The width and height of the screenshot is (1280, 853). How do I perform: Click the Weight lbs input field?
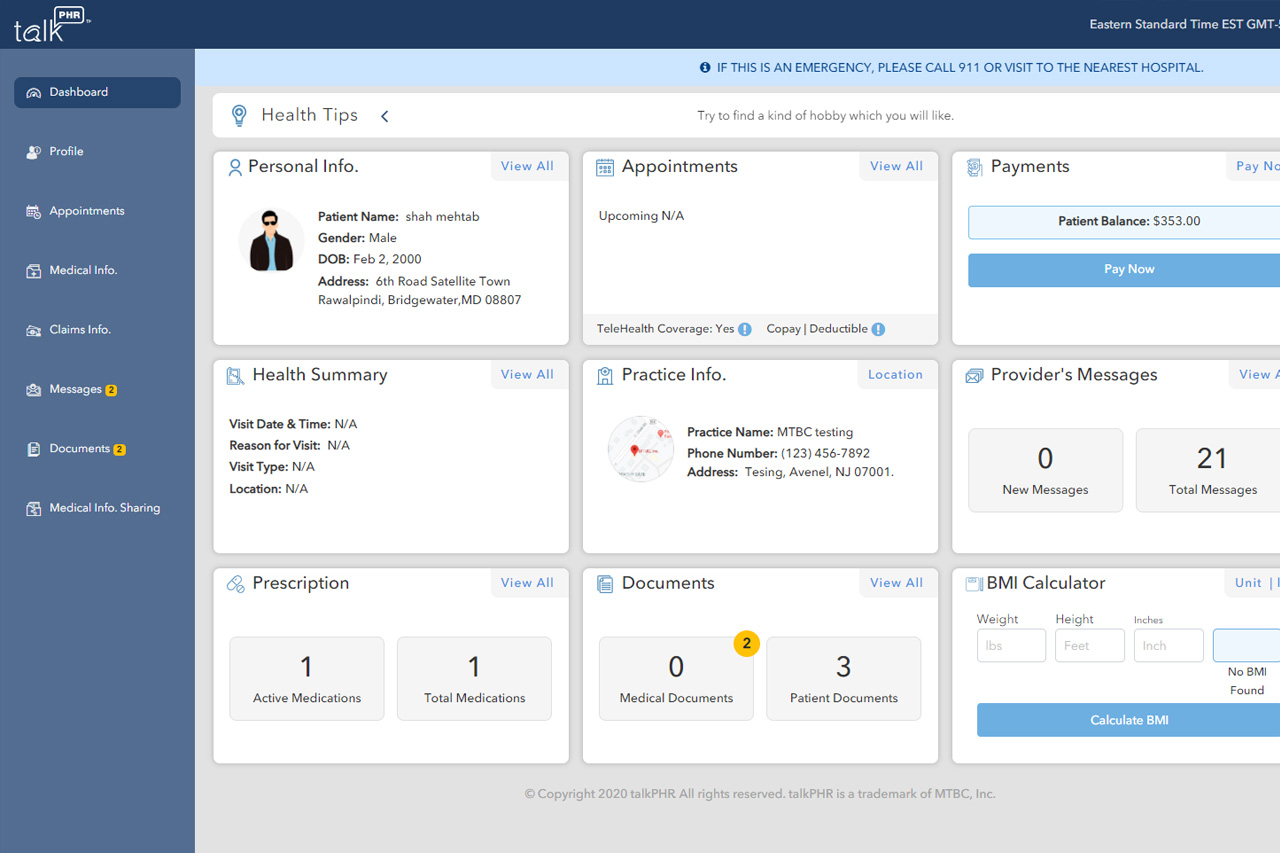(x=1011, y=646)
